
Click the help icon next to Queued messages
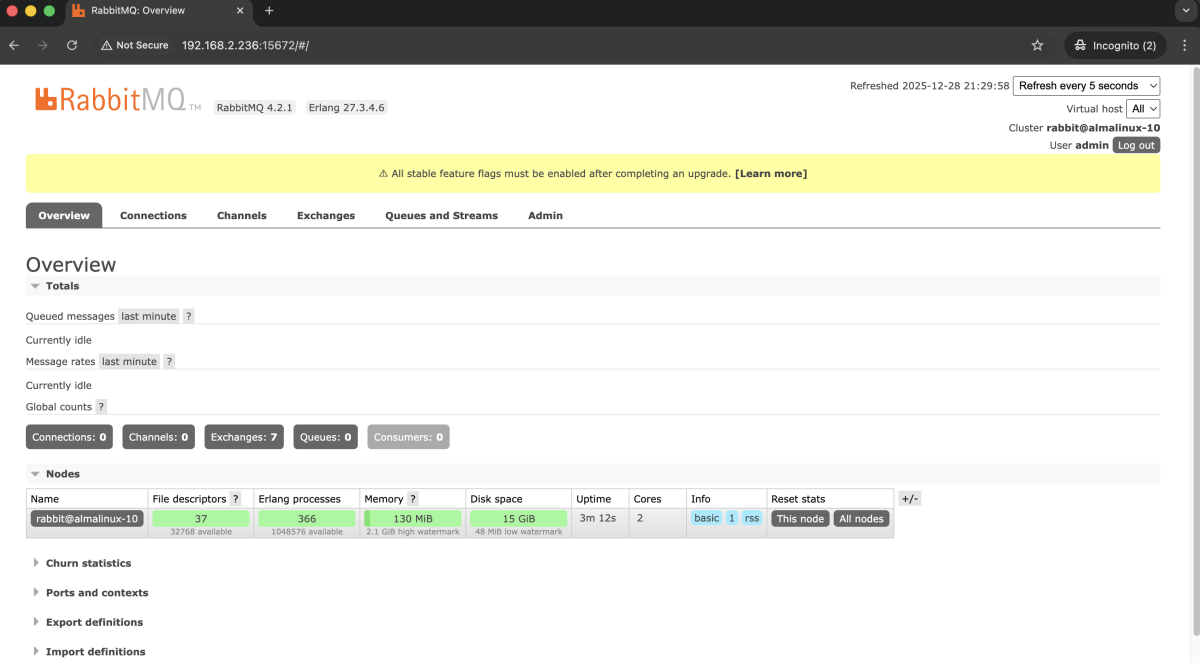coord(188,316)
